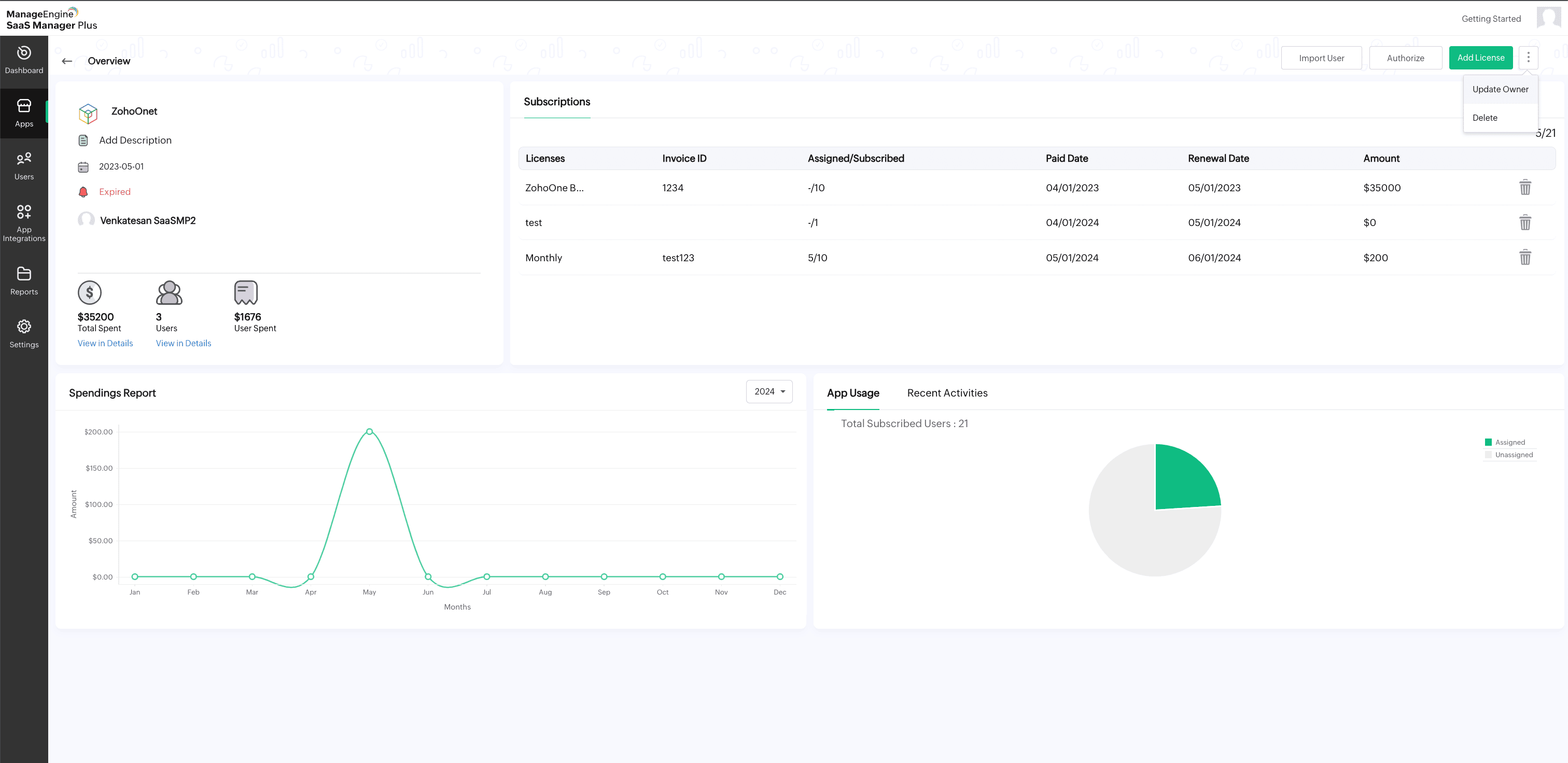
Task: Open View in Details under Total Spent
Action: (x=105, y=343)
